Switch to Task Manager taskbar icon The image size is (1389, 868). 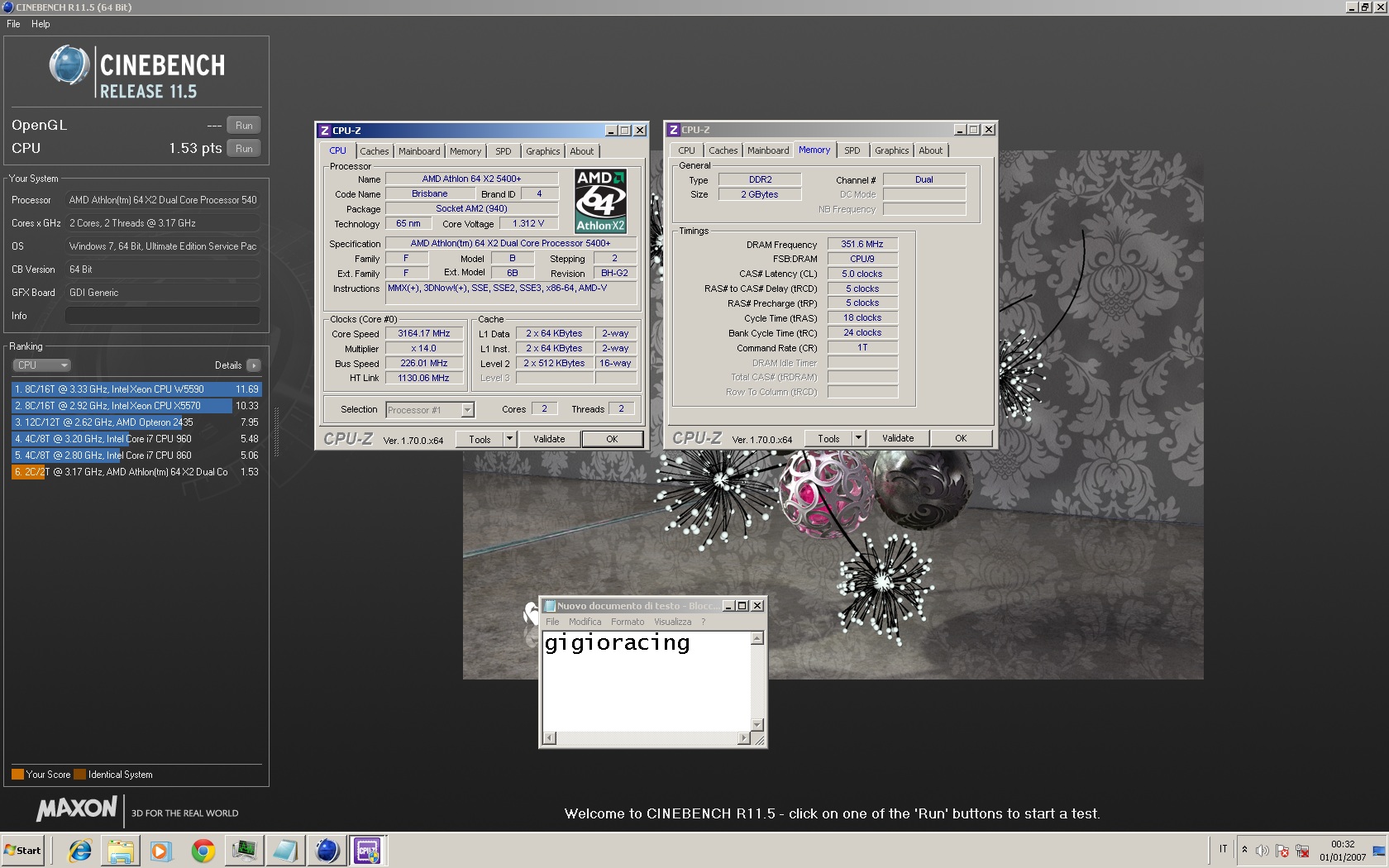coord(244,851)
